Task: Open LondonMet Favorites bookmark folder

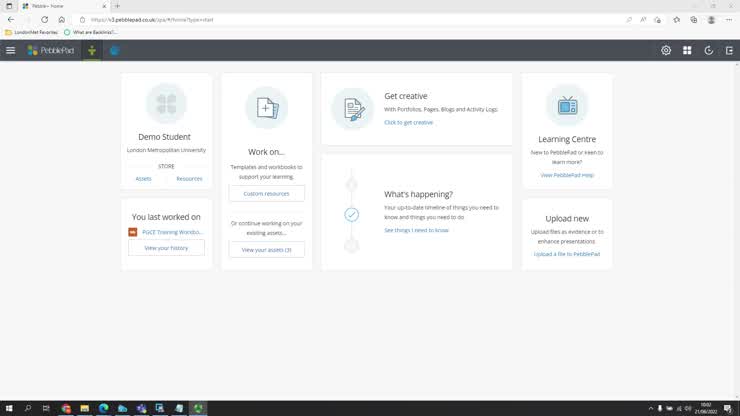Action: [x=32, y=32]
